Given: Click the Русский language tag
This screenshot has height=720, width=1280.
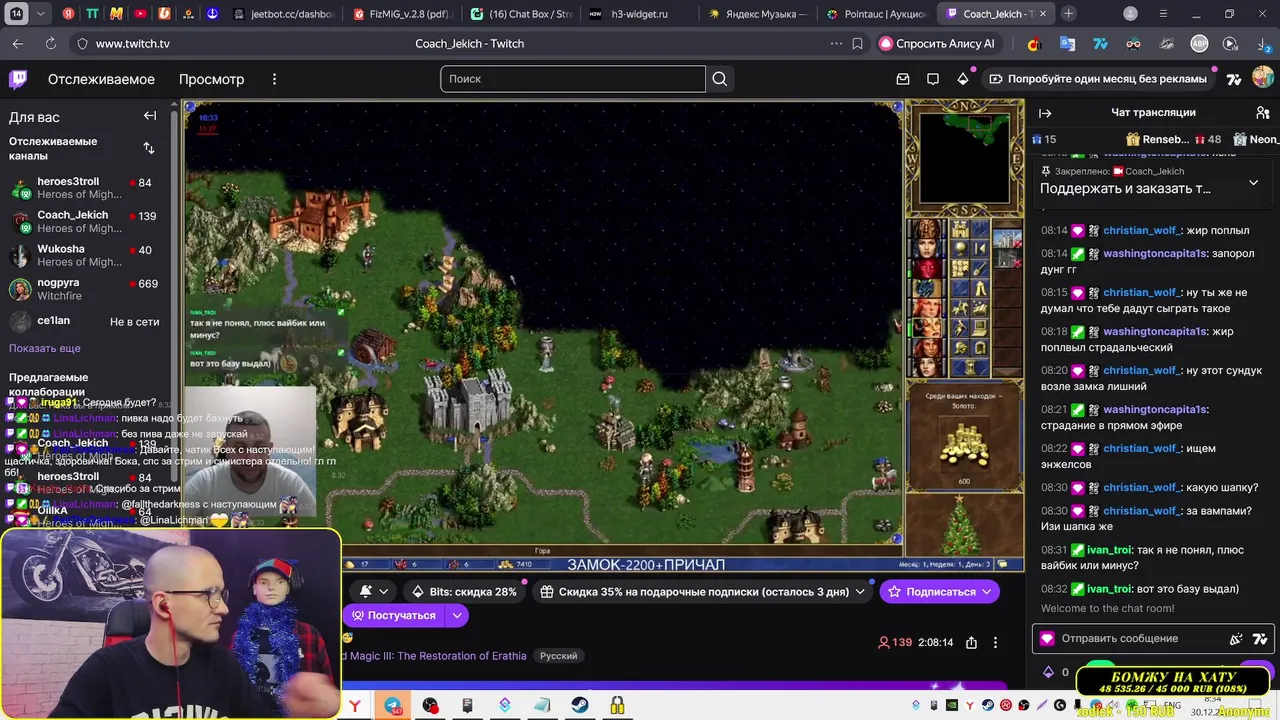Looking at the screenshot, I should coord(558,656).
